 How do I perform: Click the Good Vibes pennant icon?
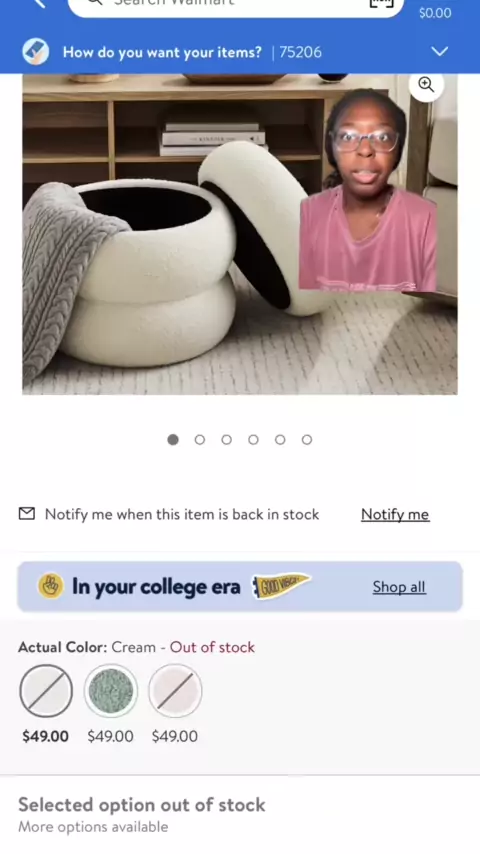tap(281, 586)
